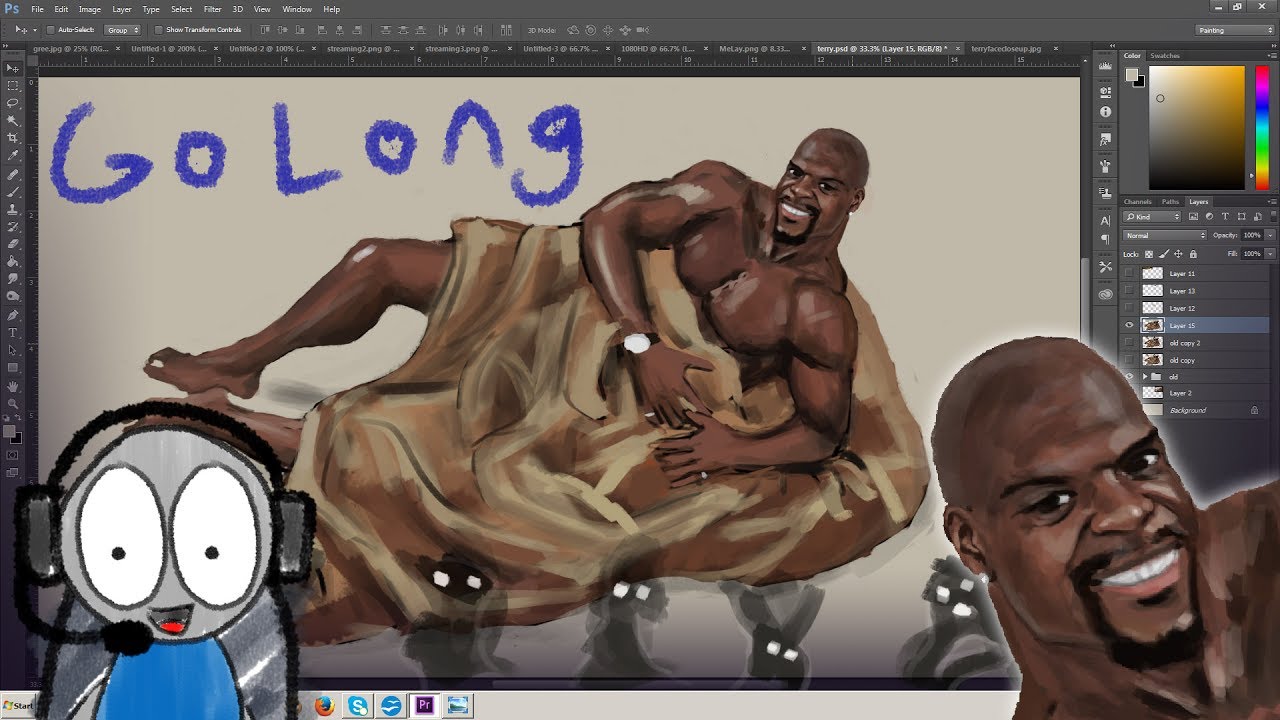The height and width of the screenshot is (720, 1280).
Task: Open the Filter menu
Action: pyautogui.click(x=212, y=9)
